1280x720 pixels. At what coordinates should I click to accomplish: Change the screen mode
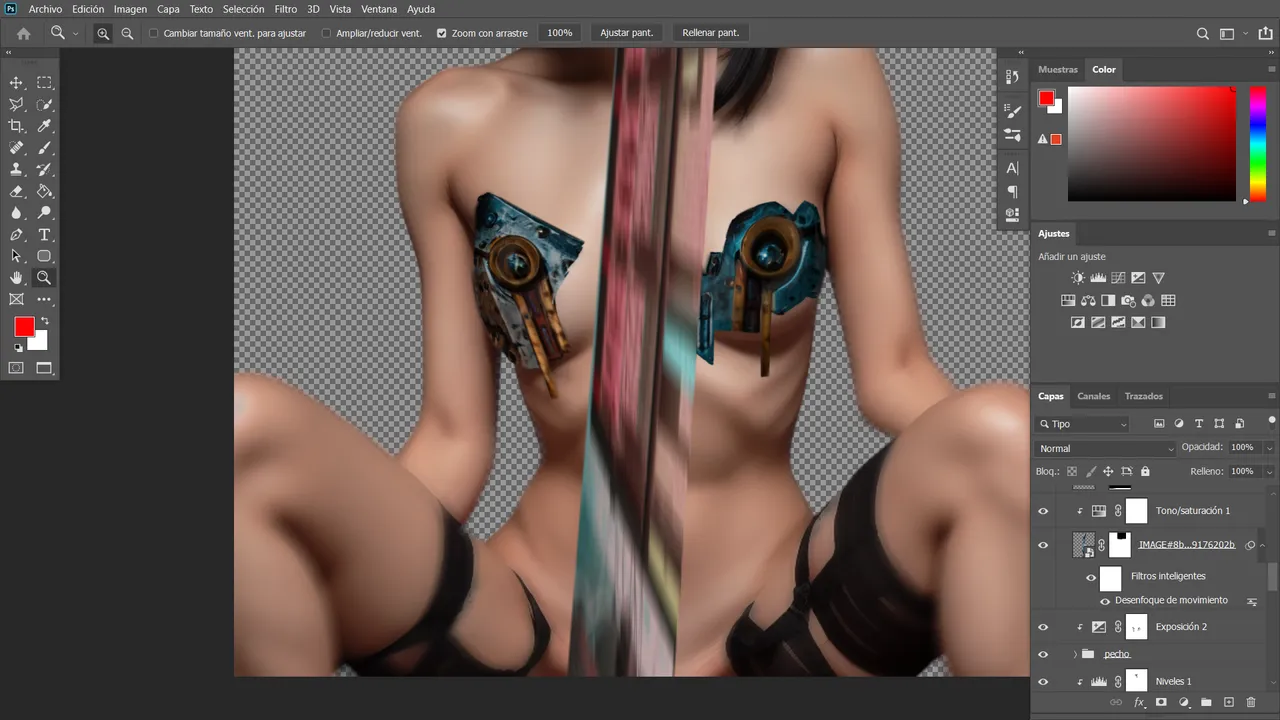pos(44,368)
